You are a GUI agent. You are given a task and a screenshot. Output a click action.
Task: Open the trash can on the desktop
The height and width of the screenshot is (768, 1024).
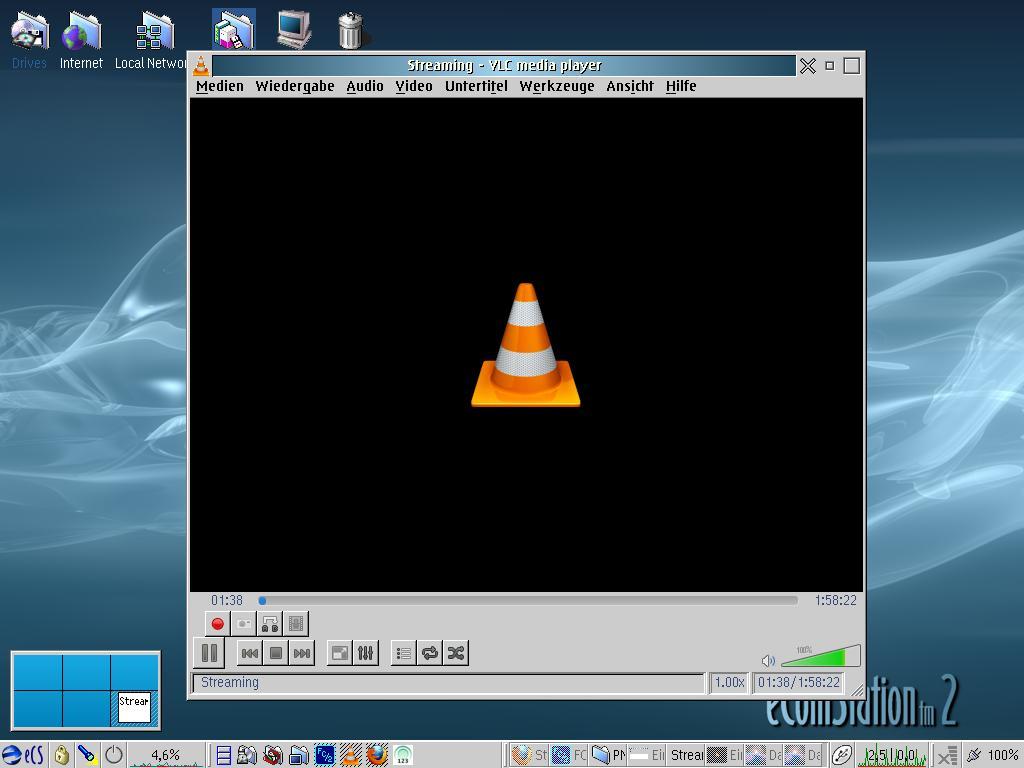click(x=351, y=30)
